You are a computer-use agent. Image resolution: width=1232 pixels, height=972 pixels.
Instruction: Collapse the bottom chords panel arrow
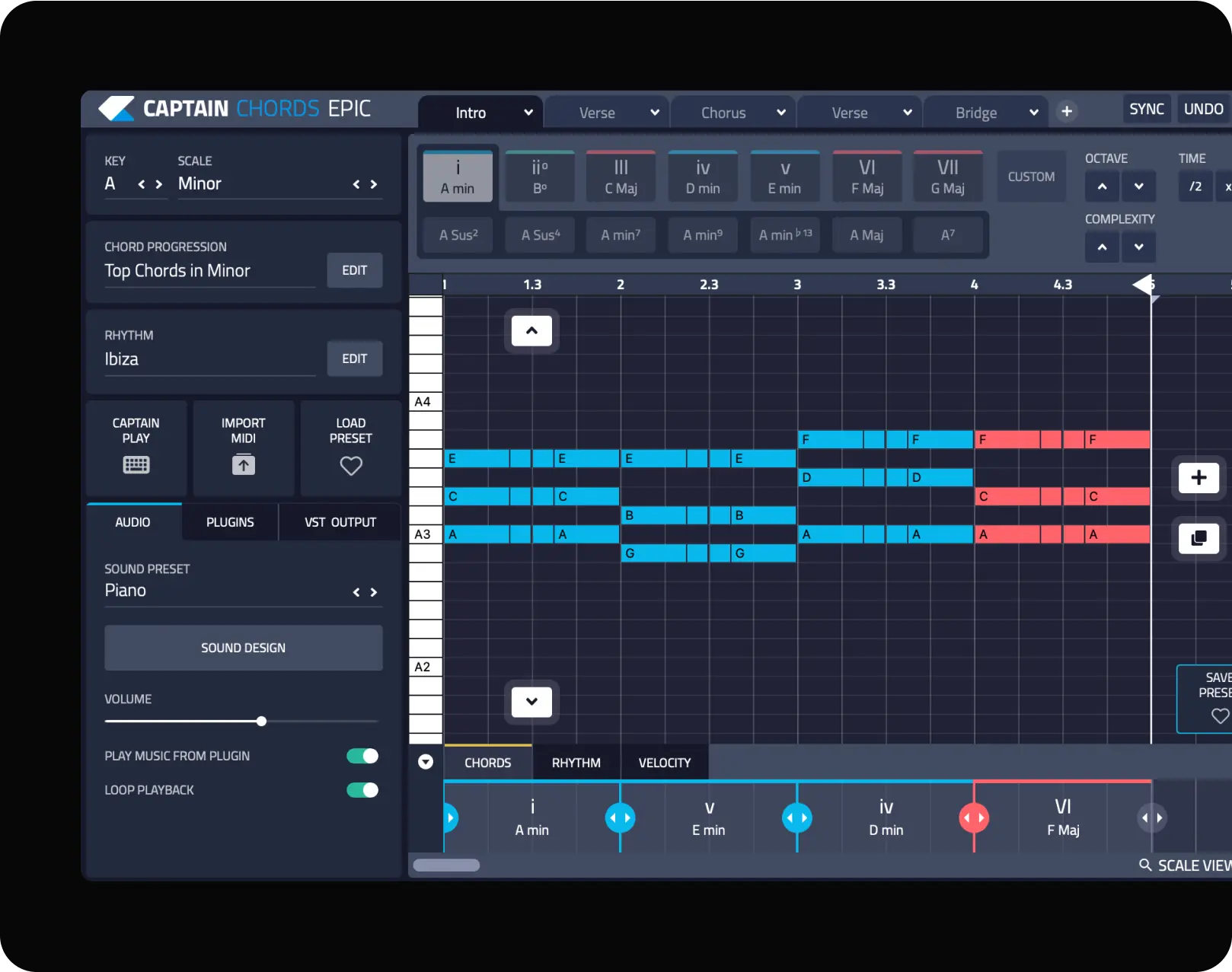pyautogui.click(x=426, y=762)
